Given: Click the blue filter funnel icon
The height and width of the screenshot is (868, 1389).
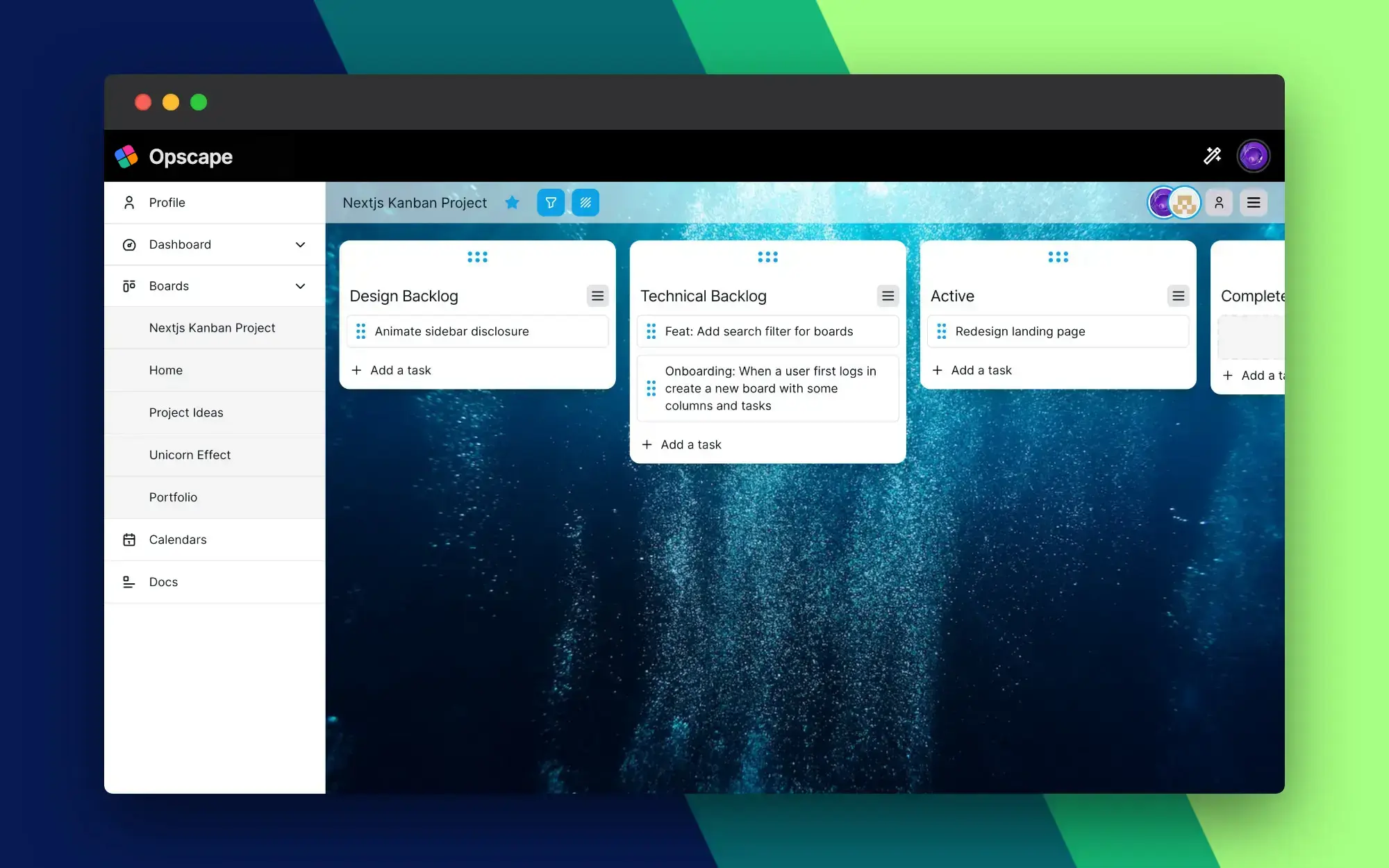Looking at the screenshot, I should pyautogui.click(x=551, y=203).
